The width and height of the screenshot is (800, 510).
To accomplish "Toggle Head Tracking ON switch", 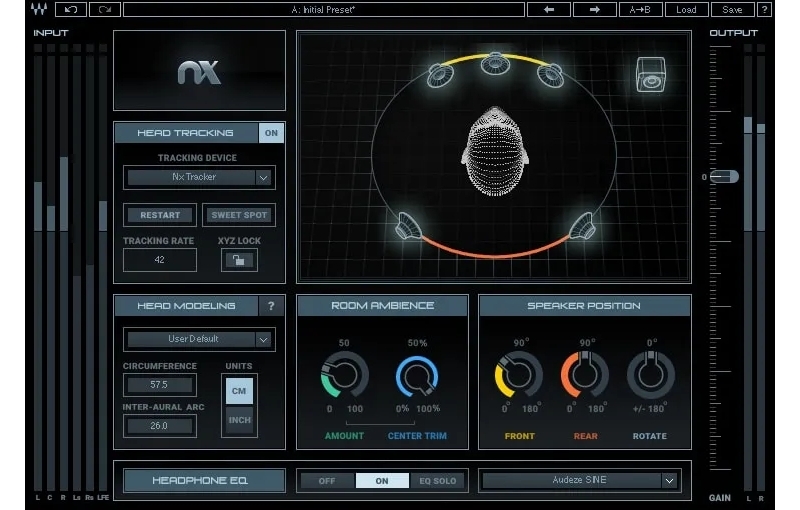I will 271,133.
